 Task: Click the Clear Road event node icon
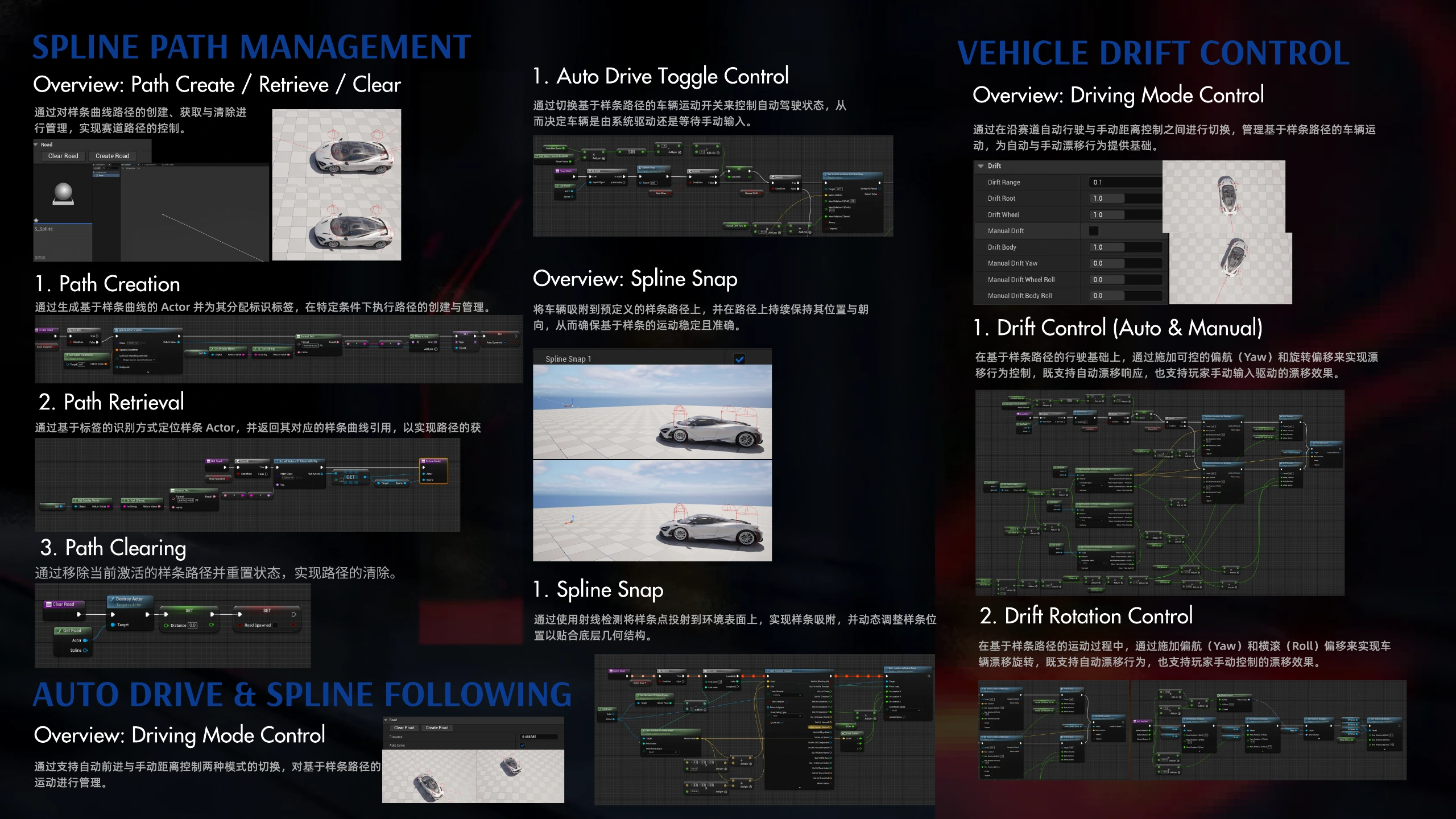48,605
